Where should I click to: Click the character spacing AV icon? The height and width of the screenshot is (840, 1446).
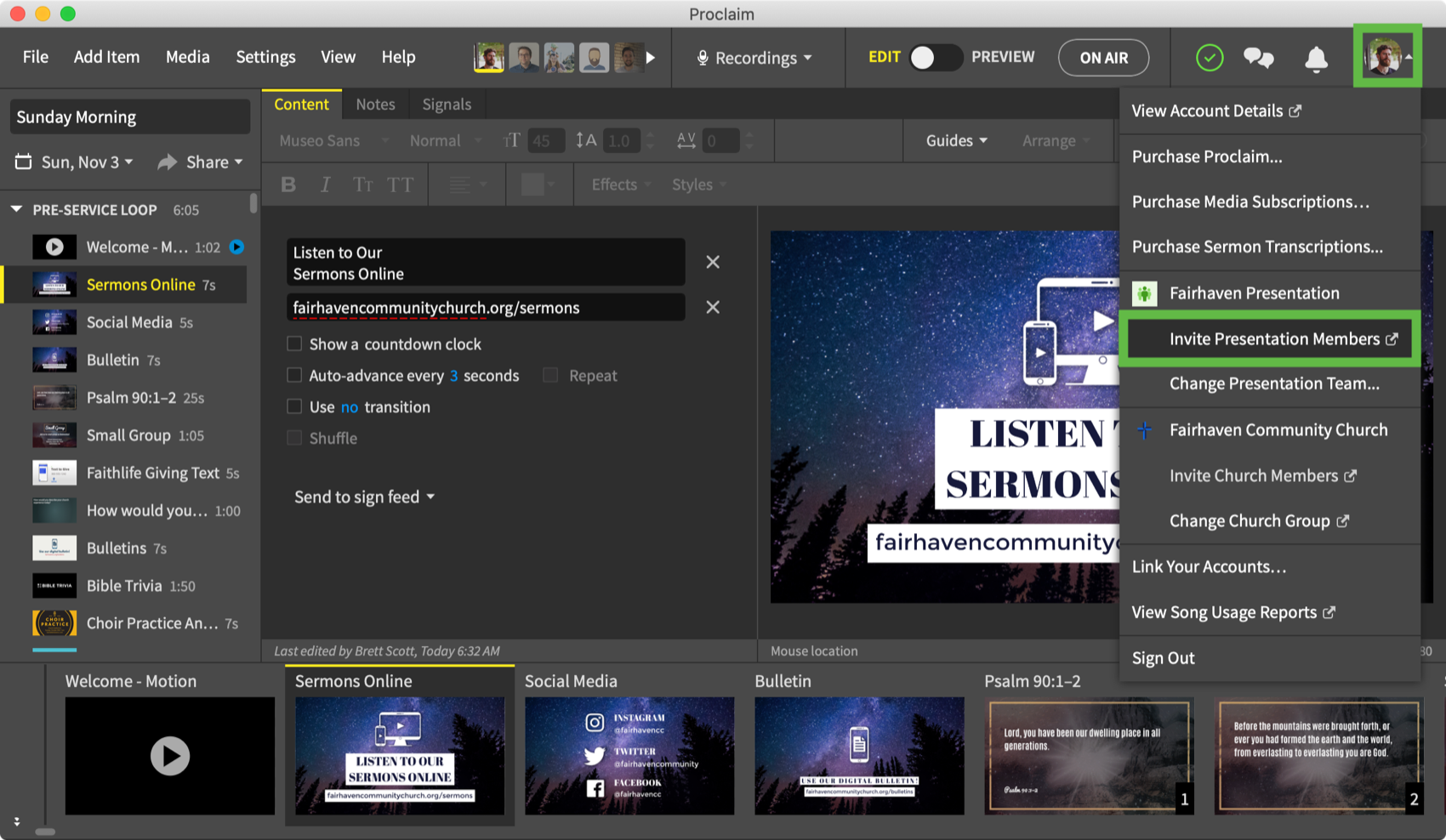686,140
